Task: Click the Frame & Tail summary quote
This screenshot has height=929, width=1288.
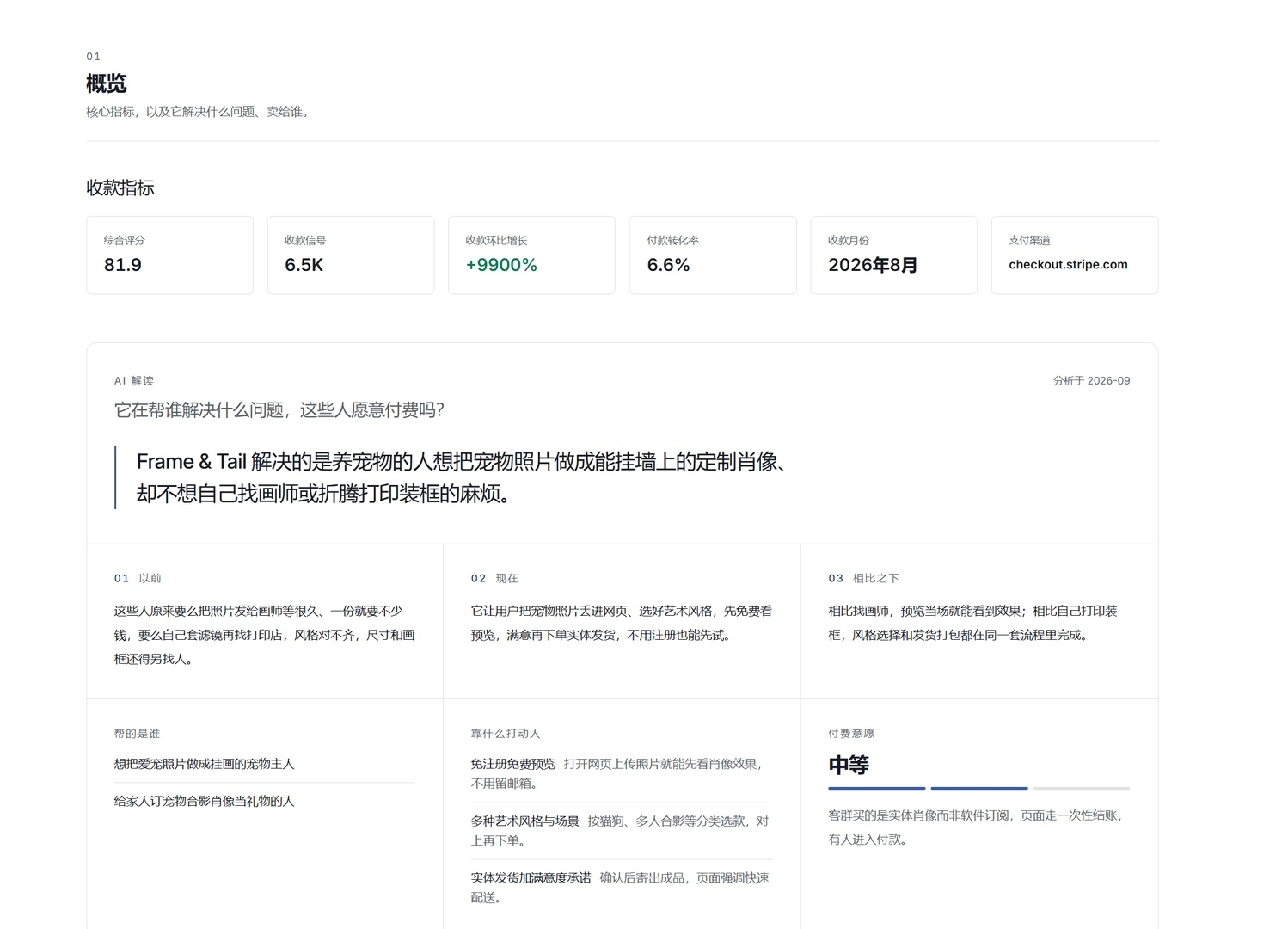Action: 461,477
